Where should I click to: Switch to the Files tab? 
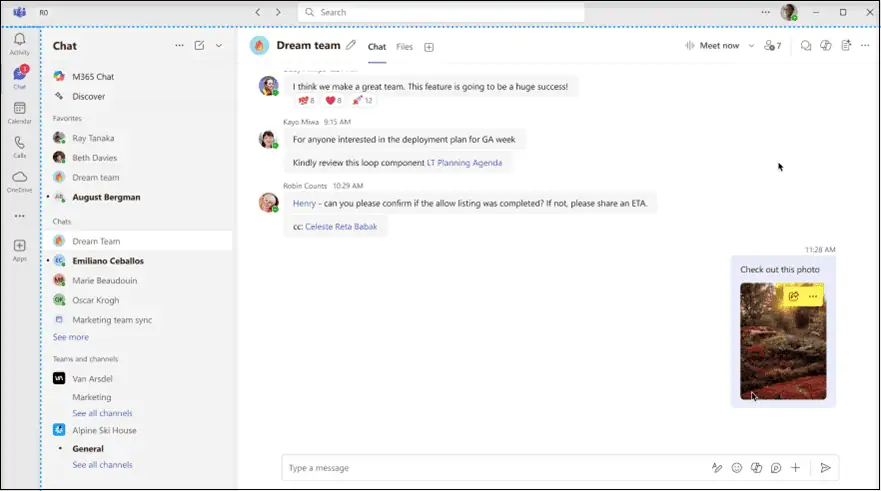click(x=405, y=47)
